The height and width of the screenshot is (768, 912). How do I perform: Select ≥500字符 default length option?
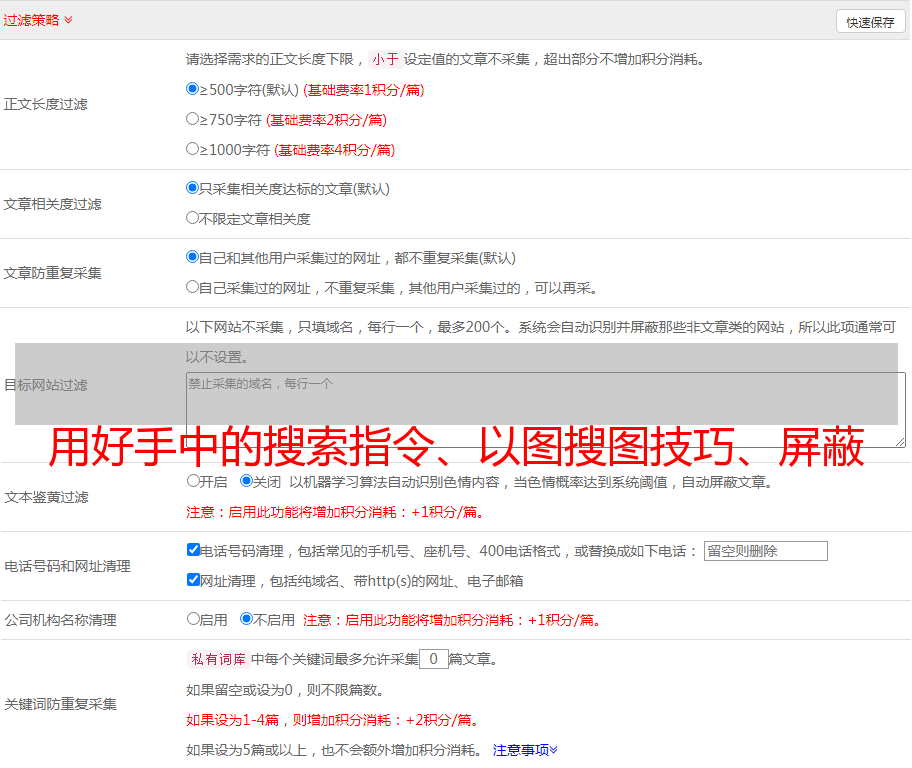(x=193, y=89)
